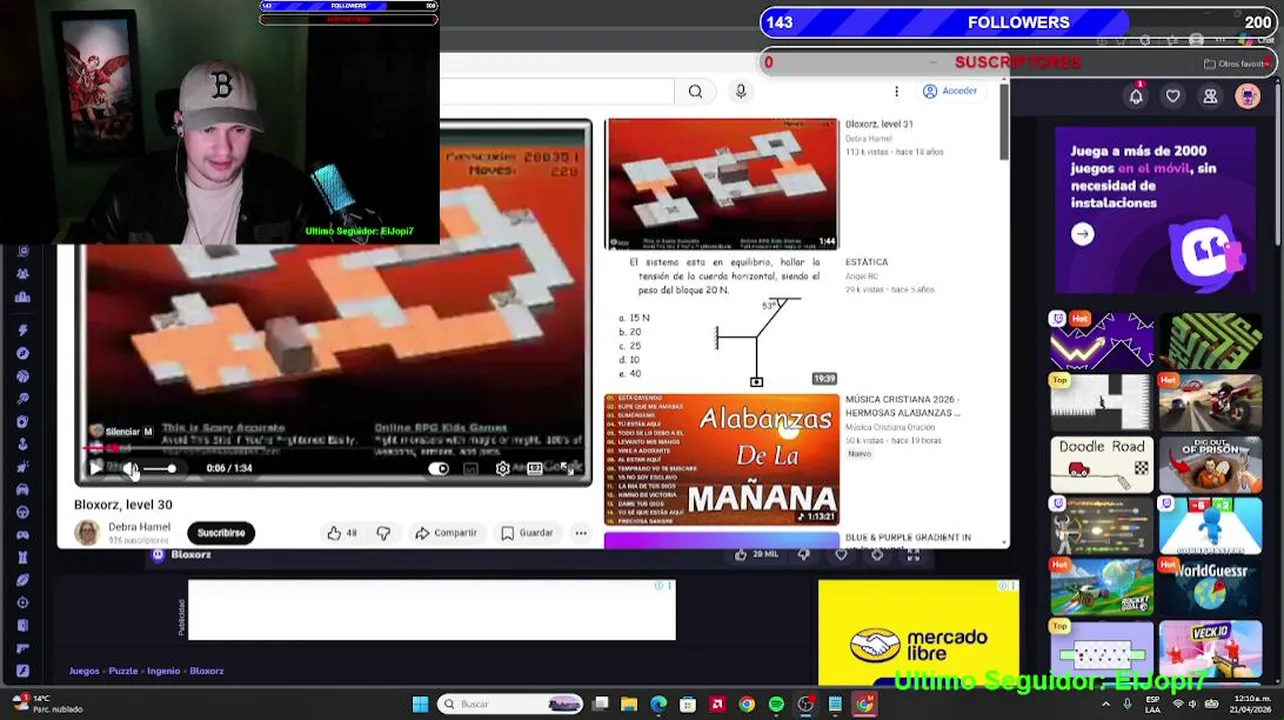Start voice search with microphone icon
Viewport: 1284px width, 720px height.
(741, 92)
